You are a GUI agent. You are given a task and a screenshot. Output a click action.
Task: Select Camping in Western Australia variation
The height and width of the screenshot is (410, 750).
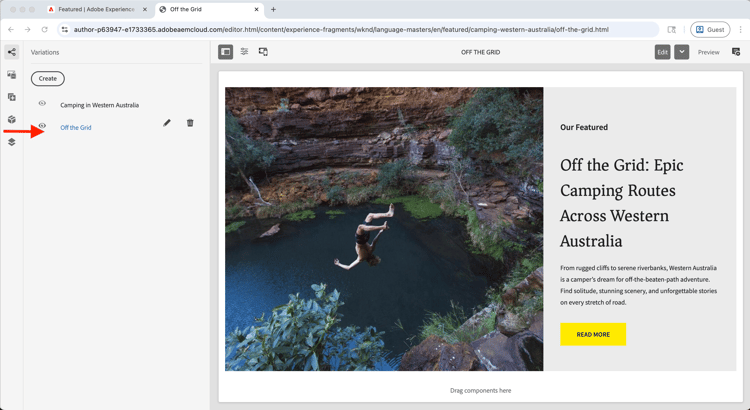99,105
